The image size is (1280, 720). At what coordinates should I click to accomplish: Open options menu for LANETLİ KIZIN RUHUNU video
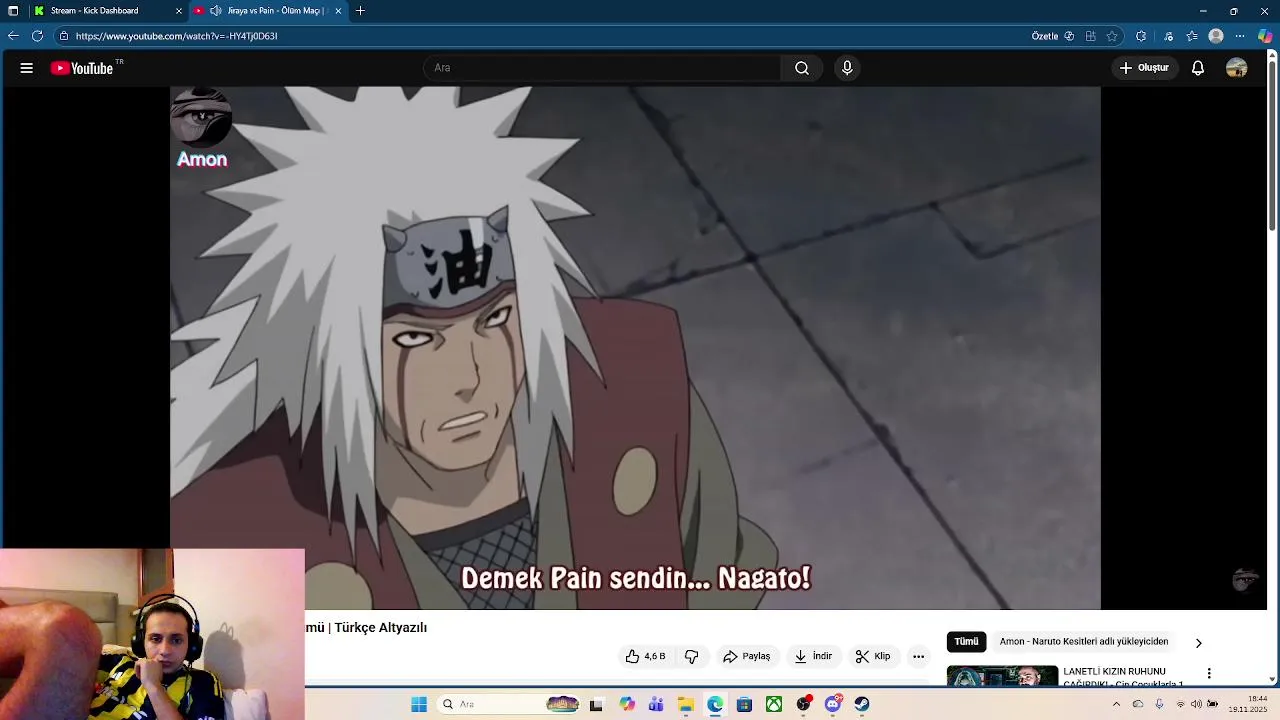(1209, 674)
